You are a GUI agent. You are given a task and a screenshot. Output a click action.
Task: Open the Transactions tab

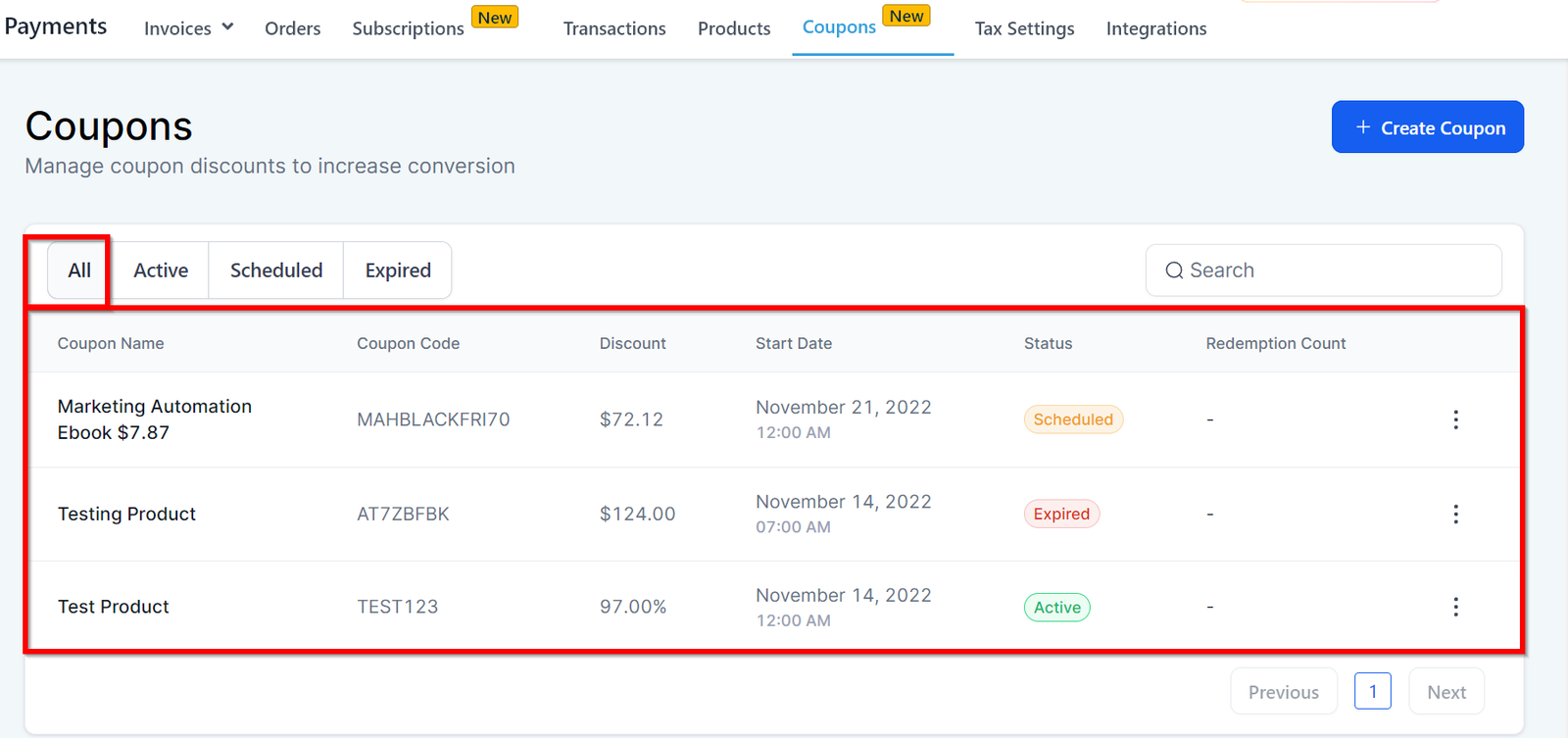pyautogui.click(x=614, y=28)
